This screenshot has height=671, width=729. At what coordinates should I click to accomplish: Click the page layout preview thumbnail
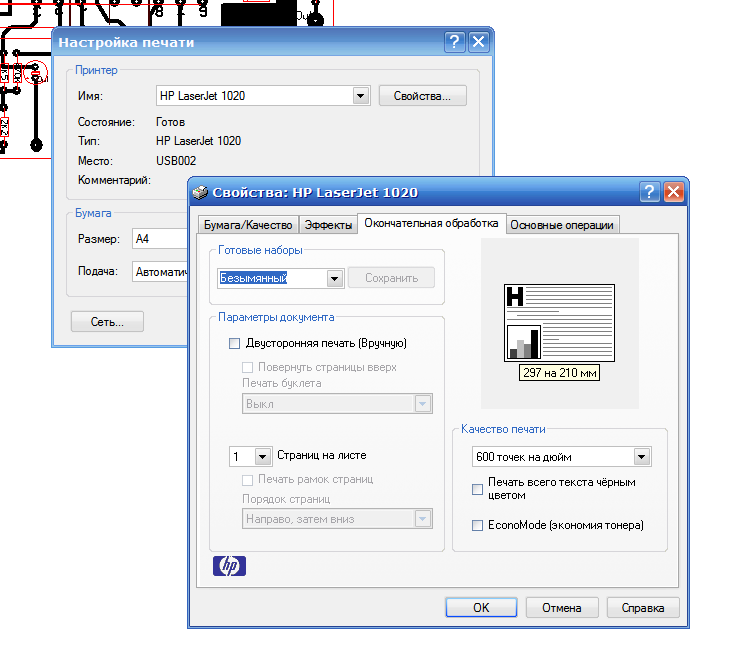click(x=559, y=323)
